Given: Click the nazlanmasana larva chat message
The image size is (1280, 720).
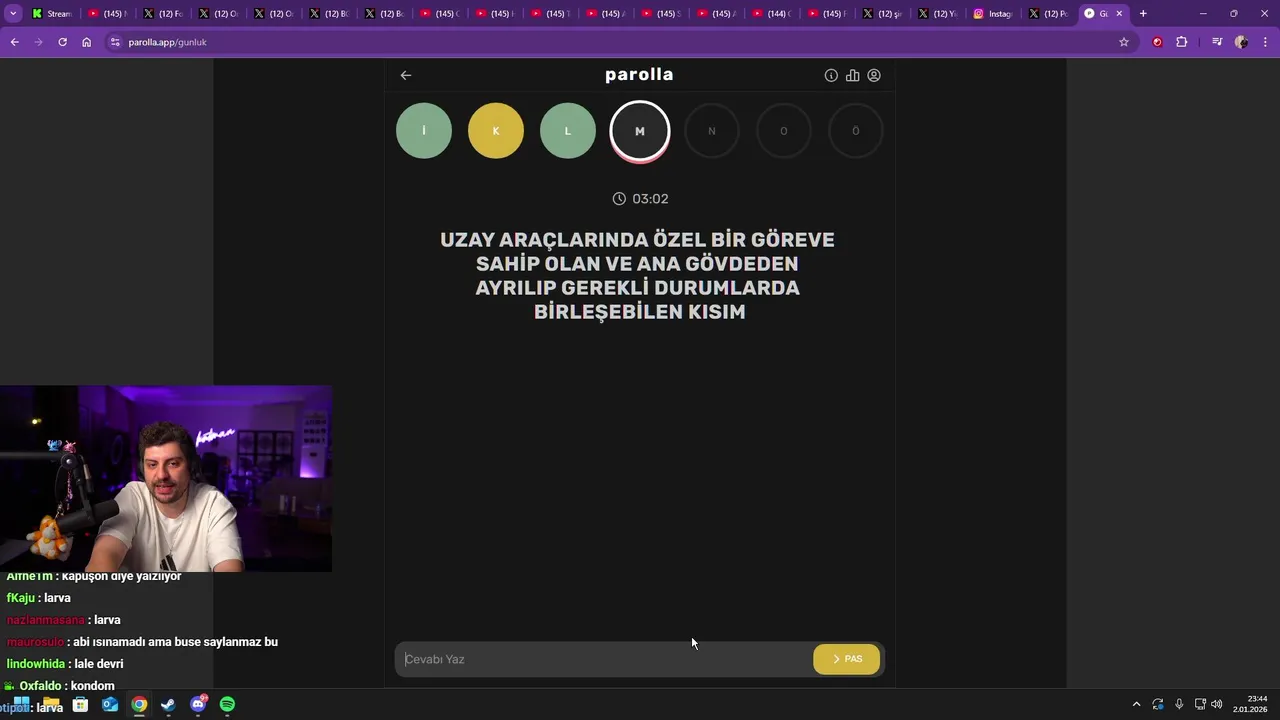Looking at the screenshot, I should click(x=64, y=620).
